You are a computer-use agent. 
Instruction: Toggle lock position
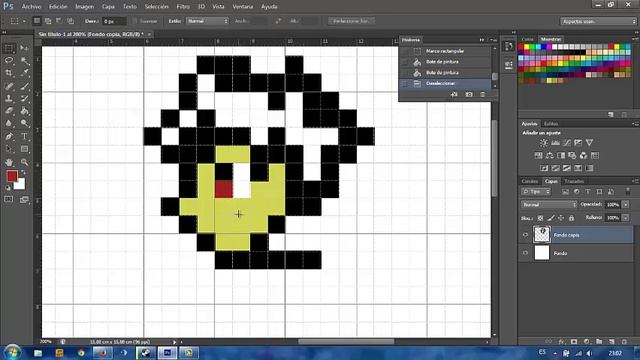point(561,218)
